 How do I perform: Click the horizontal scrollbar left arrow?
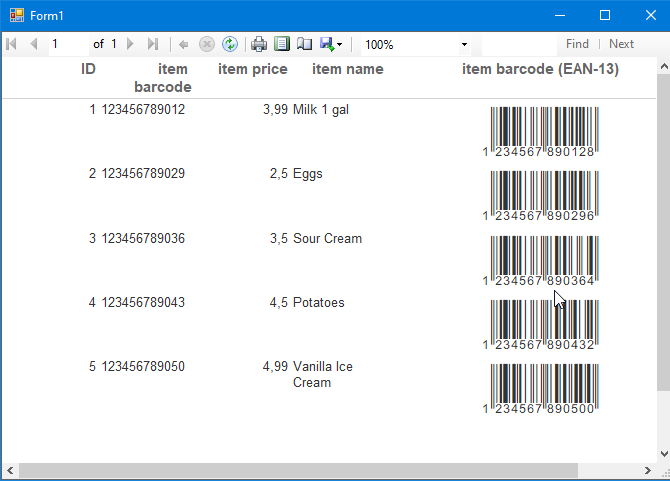coord(10,470)
